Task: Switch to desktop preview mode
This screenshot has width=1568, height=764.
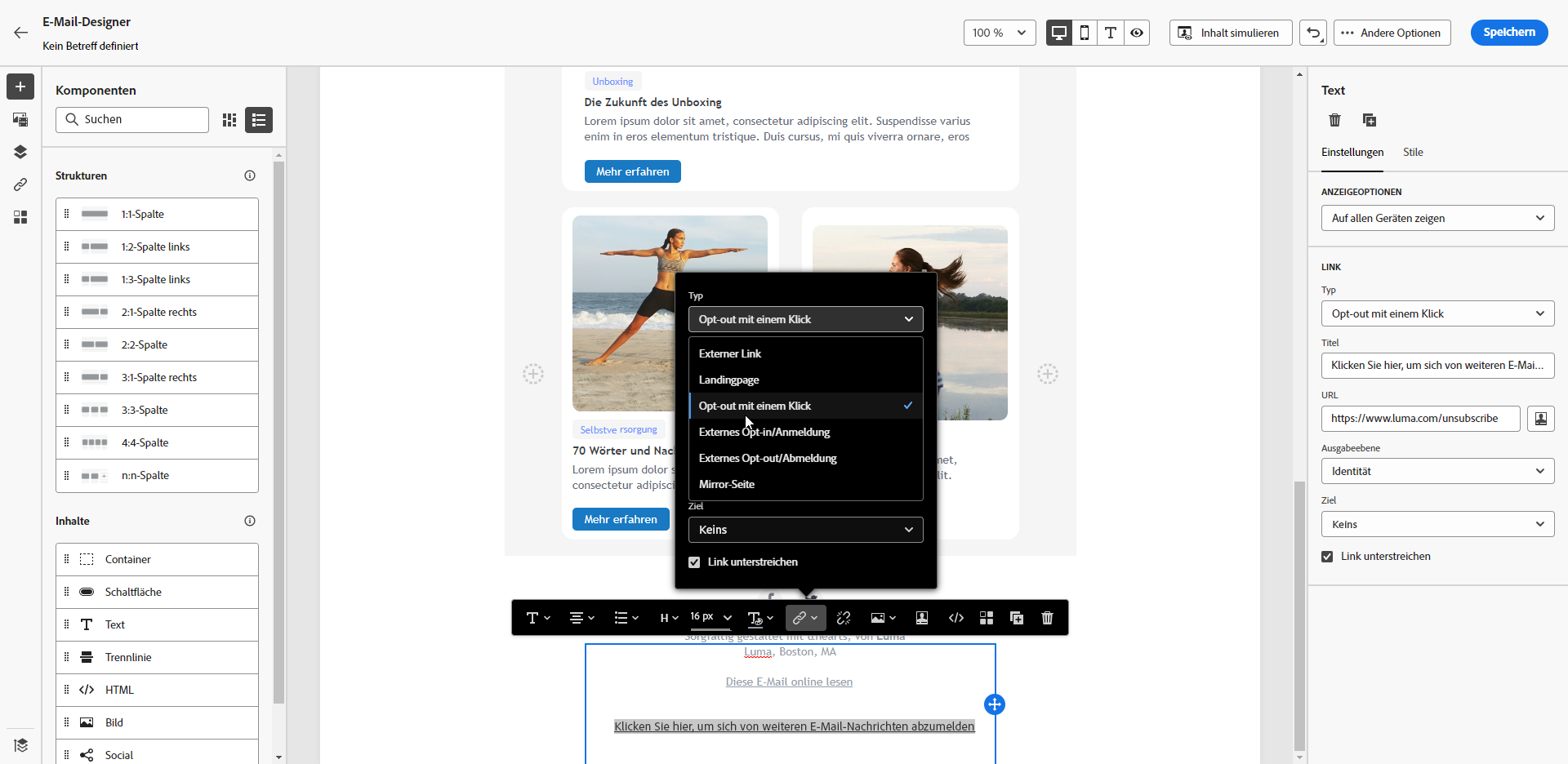Action: pos(1059,33)
